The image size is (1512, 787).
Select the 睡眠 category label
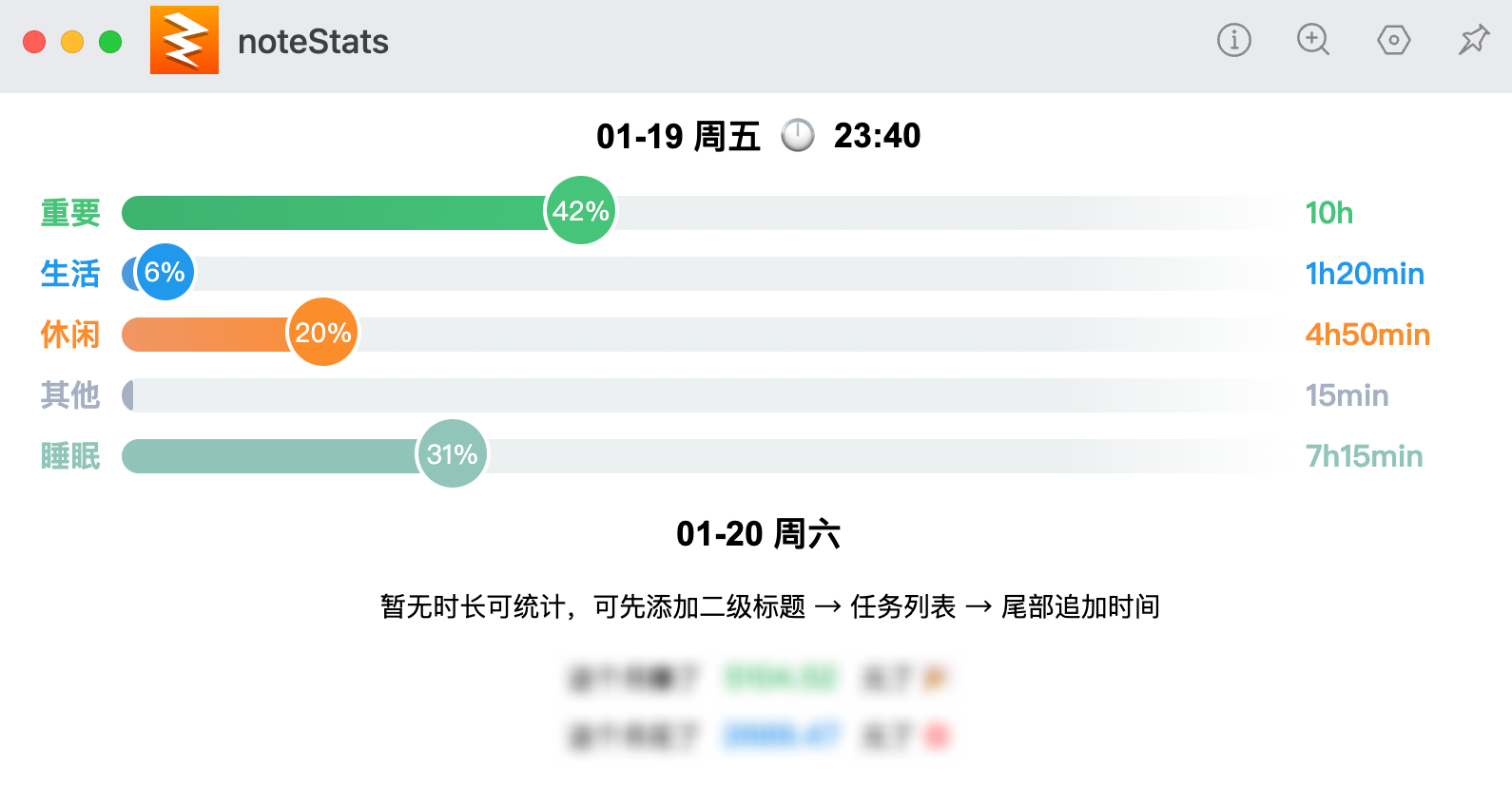(70, 456)
